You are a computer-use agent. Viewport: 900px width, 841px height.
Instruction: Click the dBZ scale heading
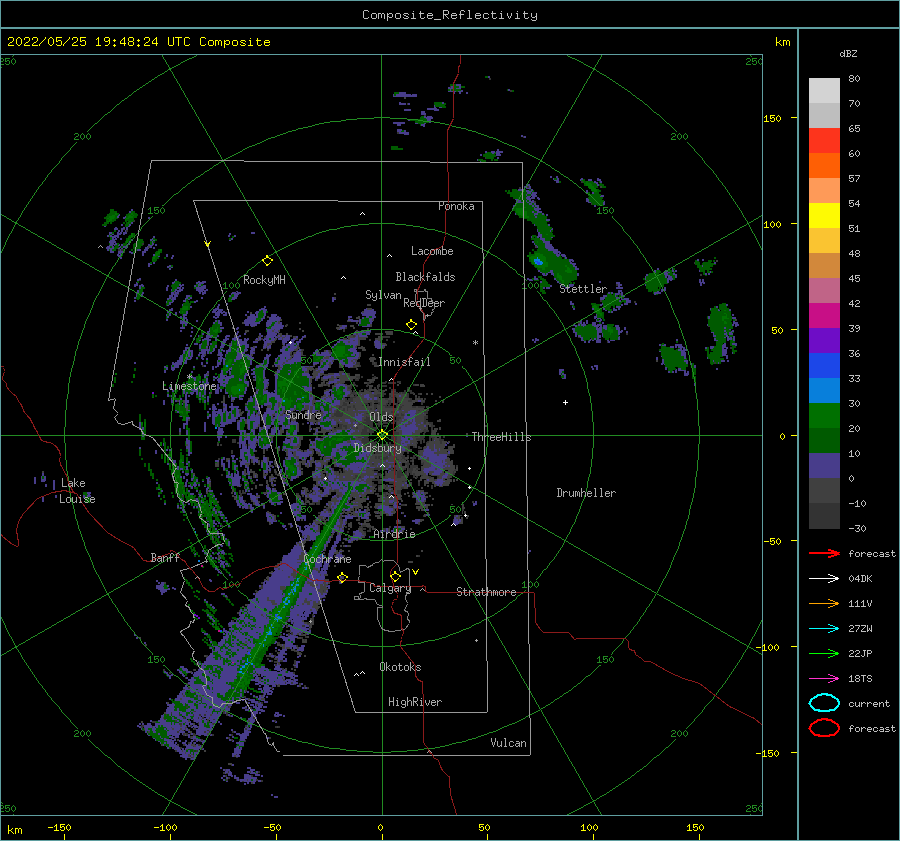[x=848, y=53]
